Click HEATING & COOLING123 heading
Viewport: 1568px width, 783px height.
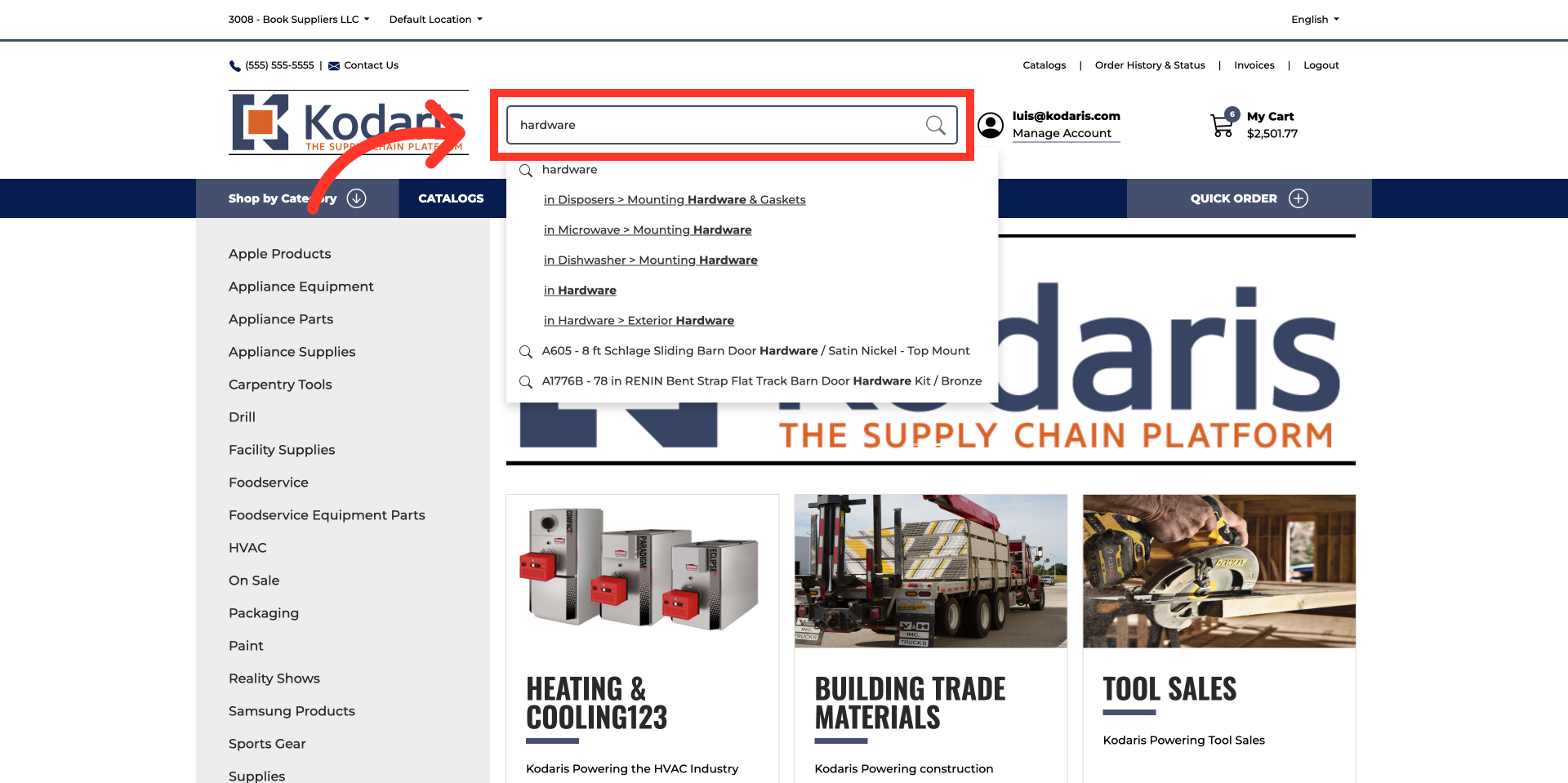coord(597,703)
